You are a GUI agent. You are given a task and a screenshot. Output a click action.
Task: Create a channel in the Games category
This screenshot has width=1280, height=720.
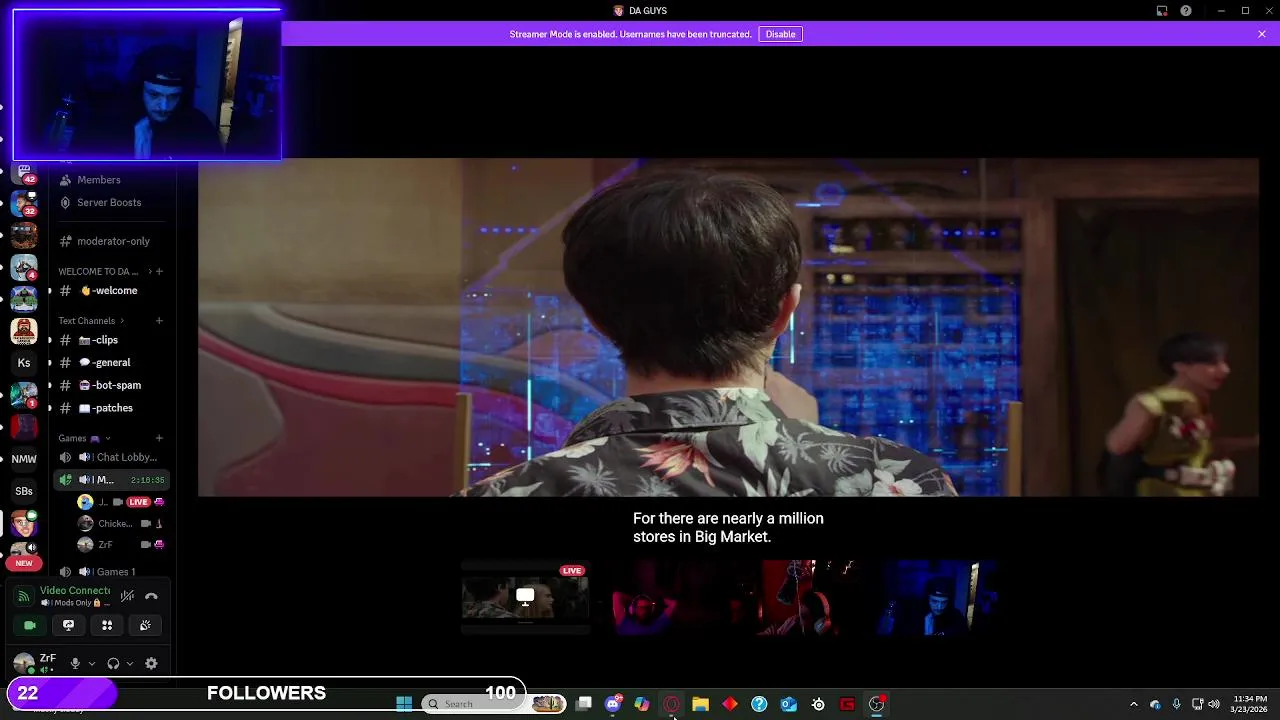(159, 438)
